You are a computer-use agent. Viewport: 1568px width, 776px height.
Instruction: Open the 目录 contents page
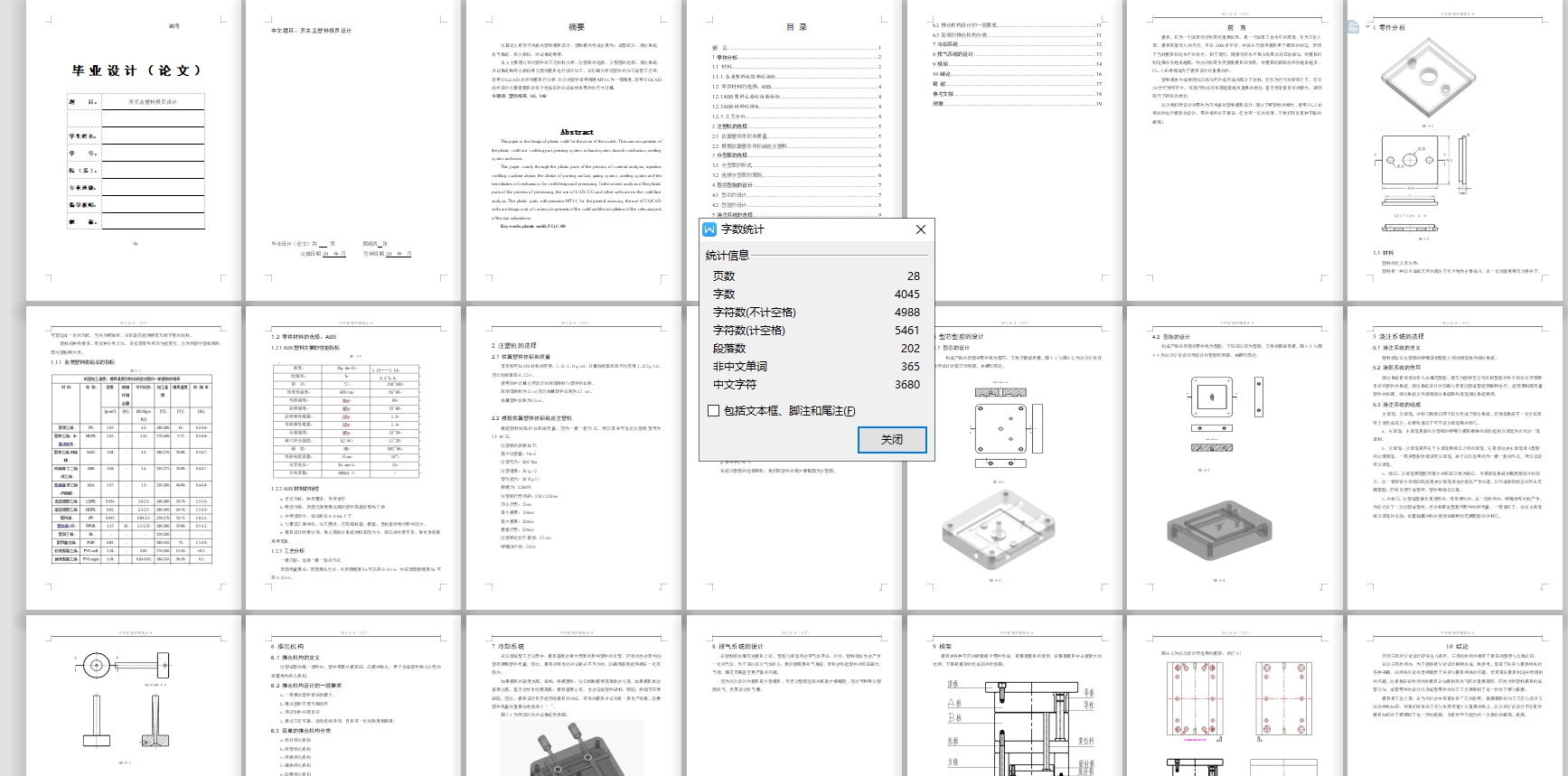(795, 108)
